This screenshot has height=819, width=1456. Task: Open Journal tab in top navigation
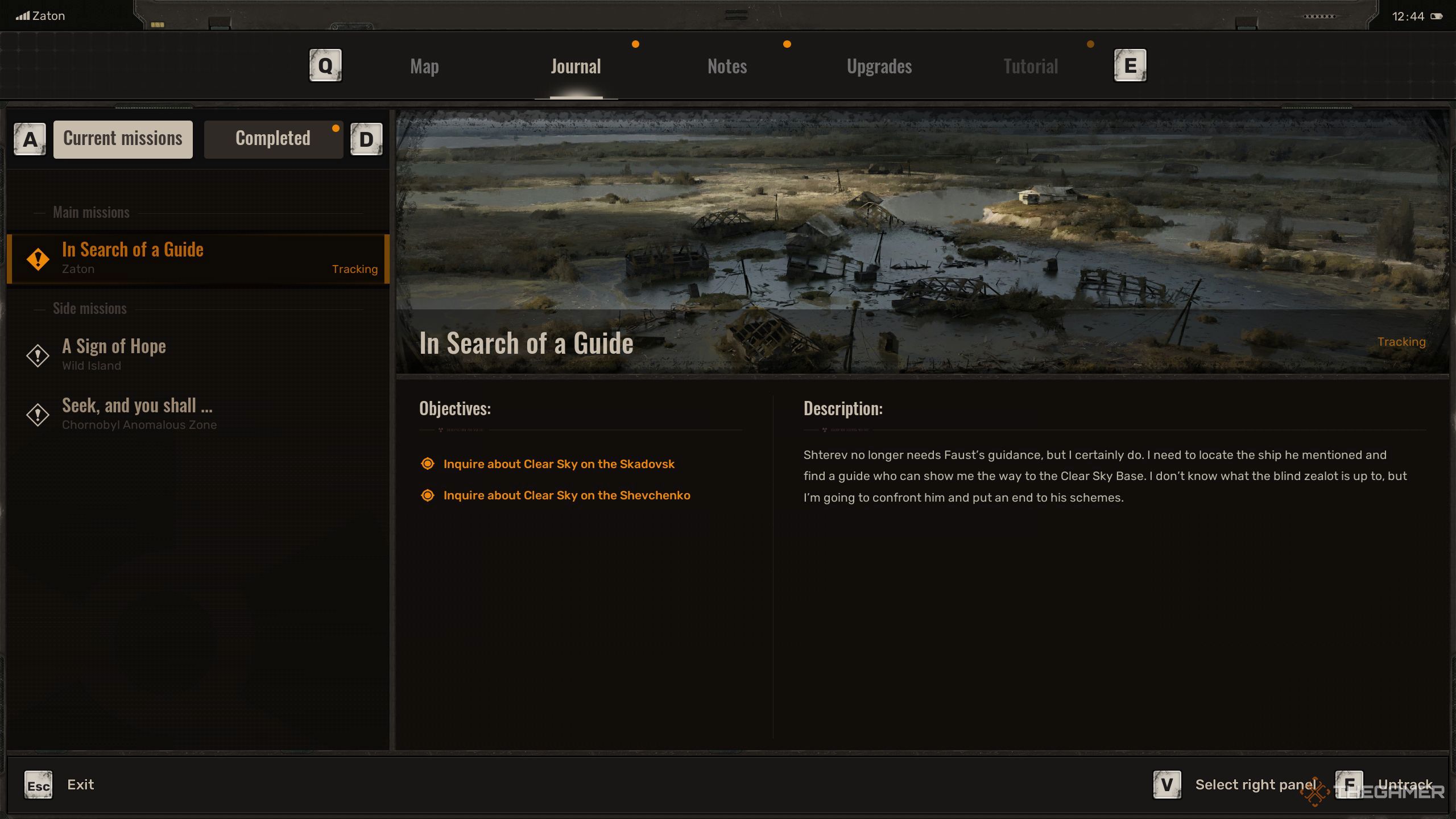(575, 64)
